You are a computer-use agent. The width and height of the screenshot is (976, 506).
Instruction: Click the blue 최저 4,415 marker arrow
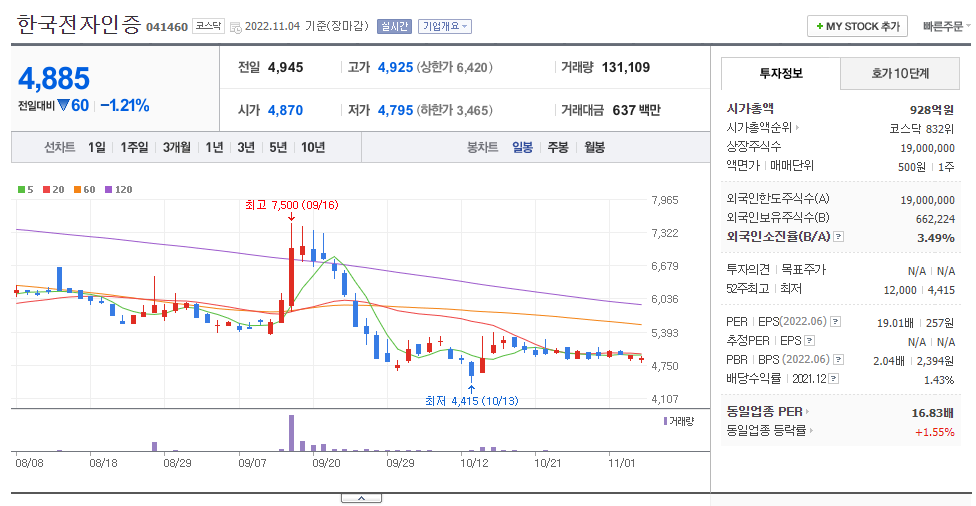(471, 389)
